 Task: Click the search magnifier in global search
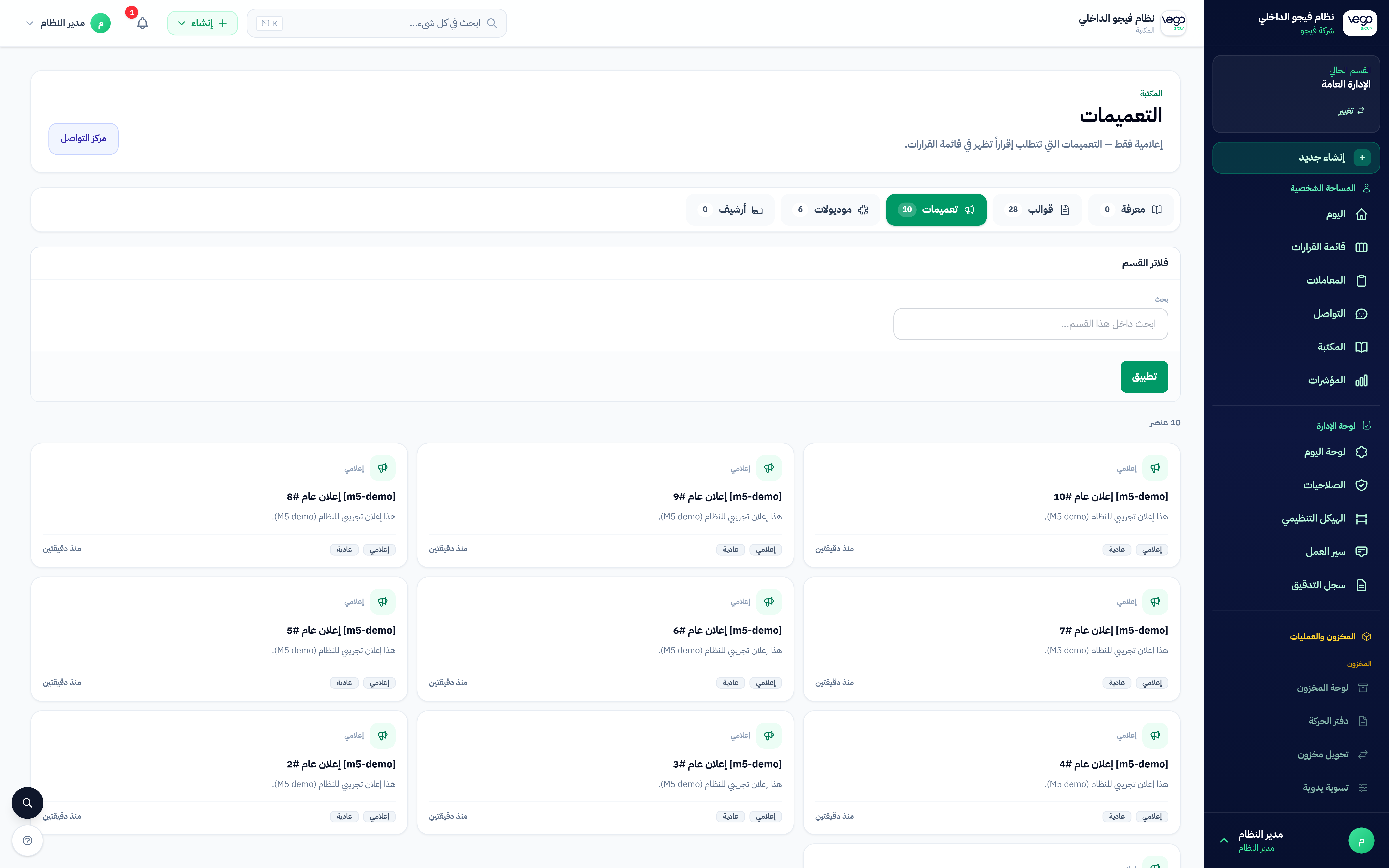tap(492, 23)
